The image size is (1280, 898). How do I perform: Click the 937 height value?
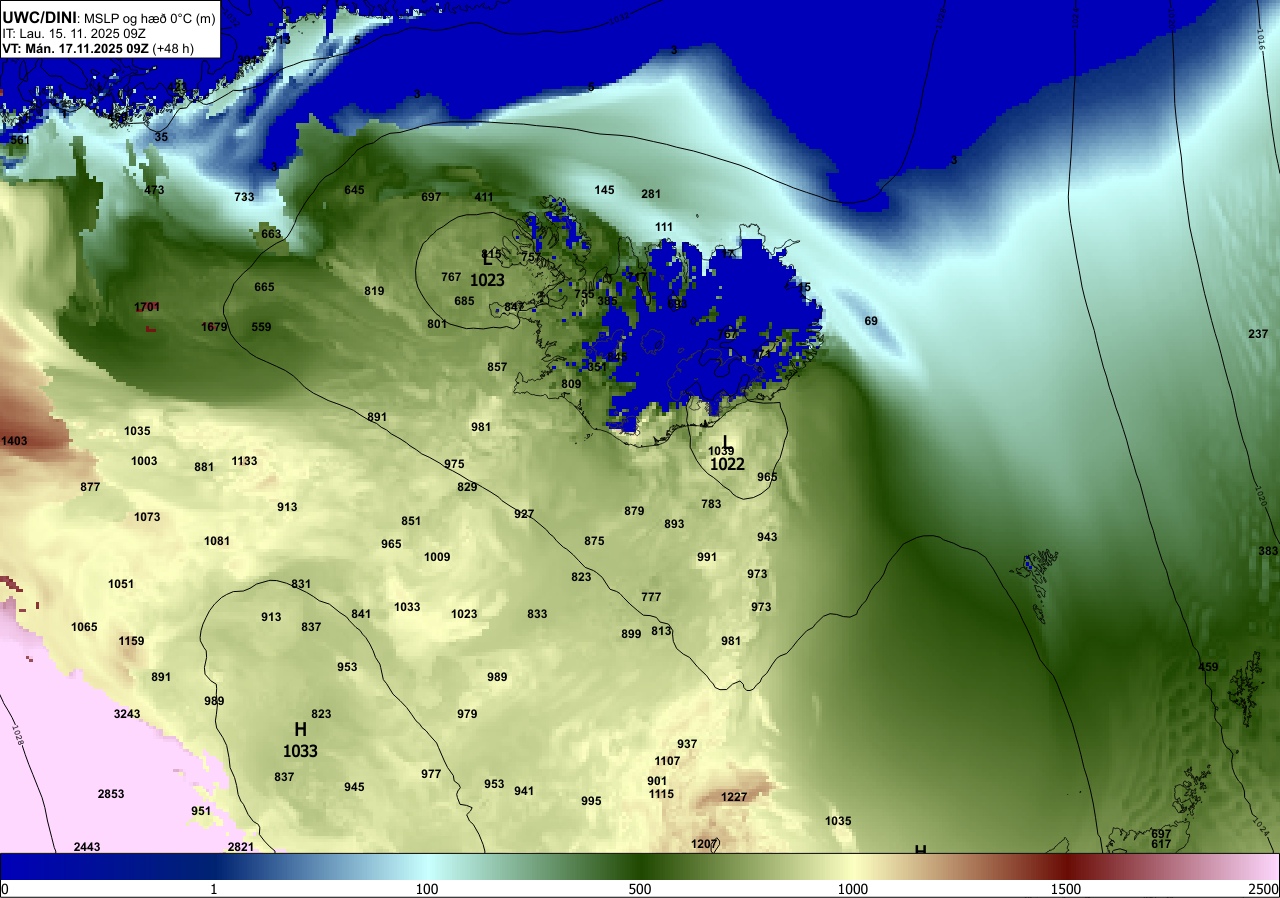tap(687, 744)
